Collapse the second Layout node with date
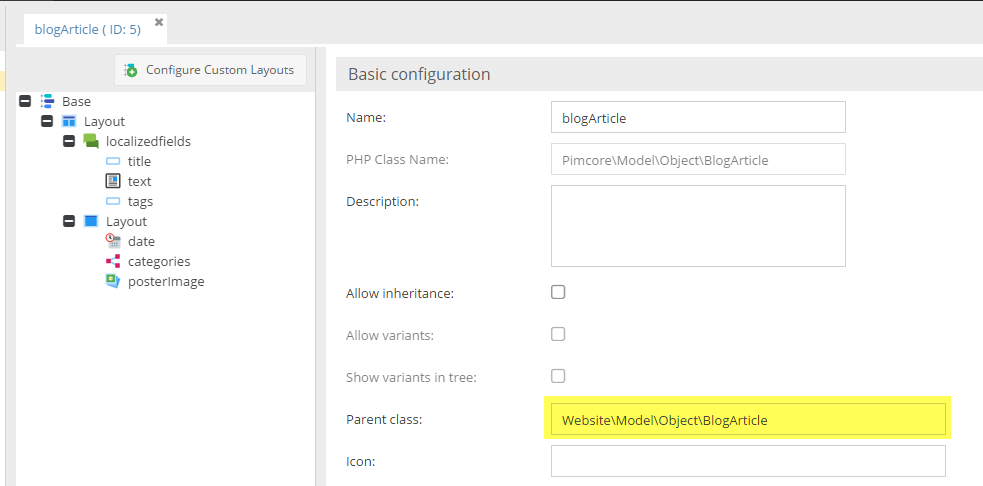The image size is (983, 486). tap(69, 221)
